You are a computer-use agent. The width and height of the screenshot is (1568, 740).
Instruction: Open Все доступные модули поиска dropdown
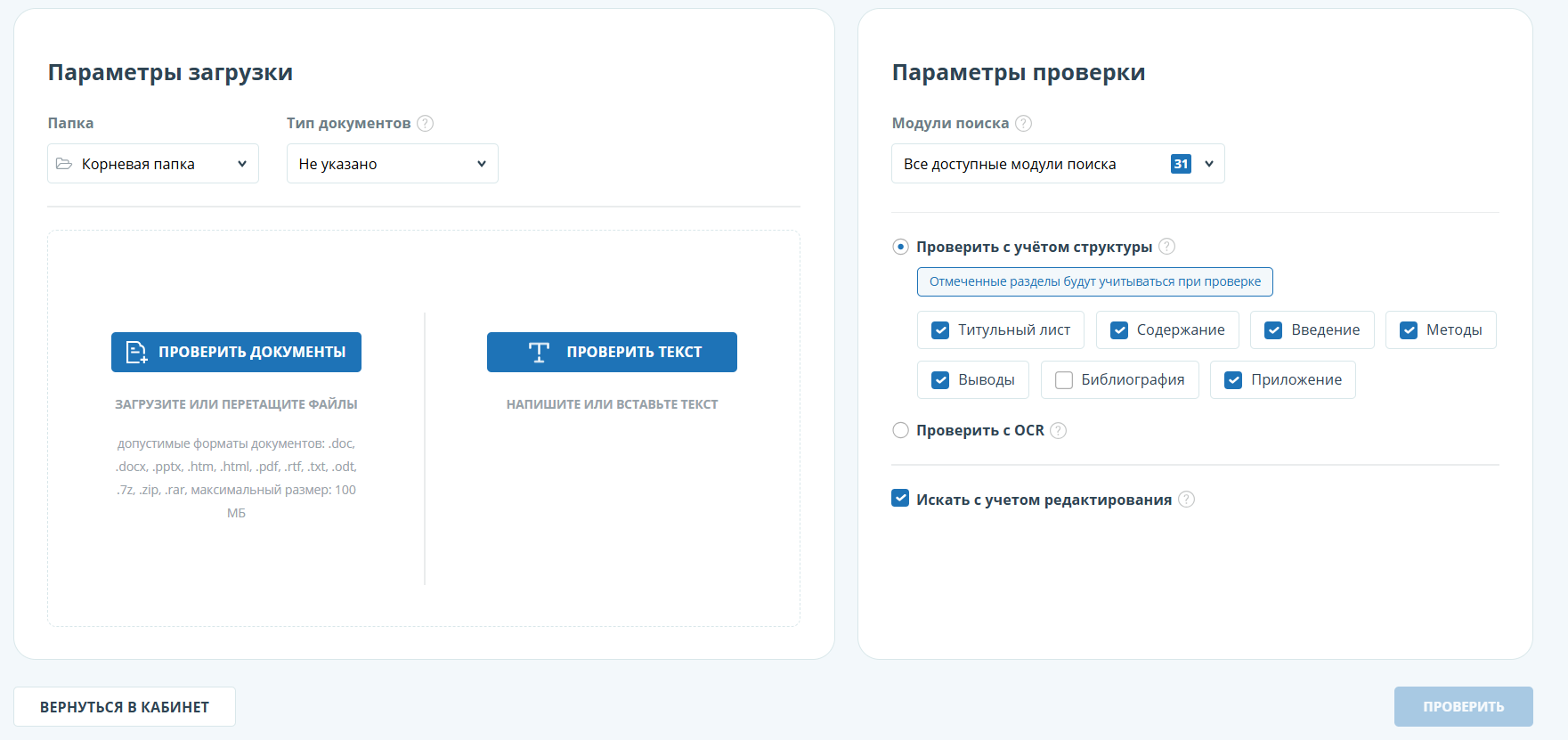coord(1057,164)
